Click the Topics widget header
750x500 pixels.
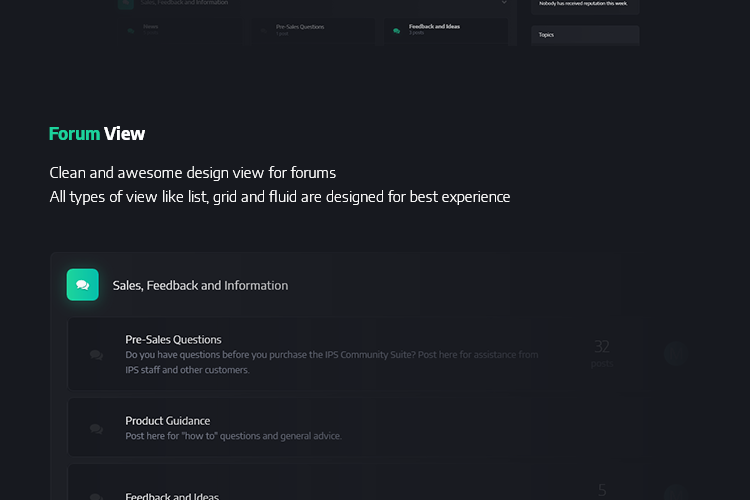pyautogui.click(x=585, y=35)
